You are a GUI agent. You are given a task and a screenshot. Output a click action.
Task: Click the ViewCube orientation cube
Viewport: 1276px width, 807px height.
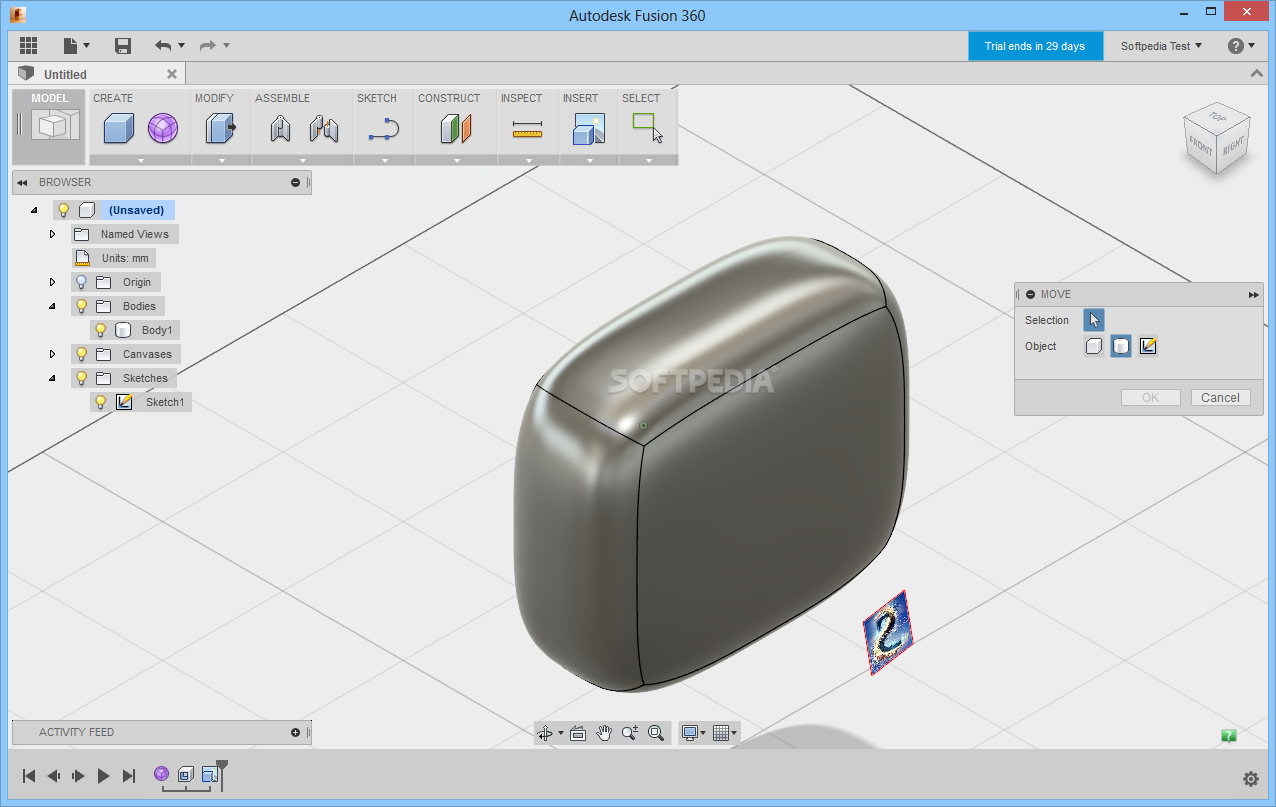point(1217,138)
